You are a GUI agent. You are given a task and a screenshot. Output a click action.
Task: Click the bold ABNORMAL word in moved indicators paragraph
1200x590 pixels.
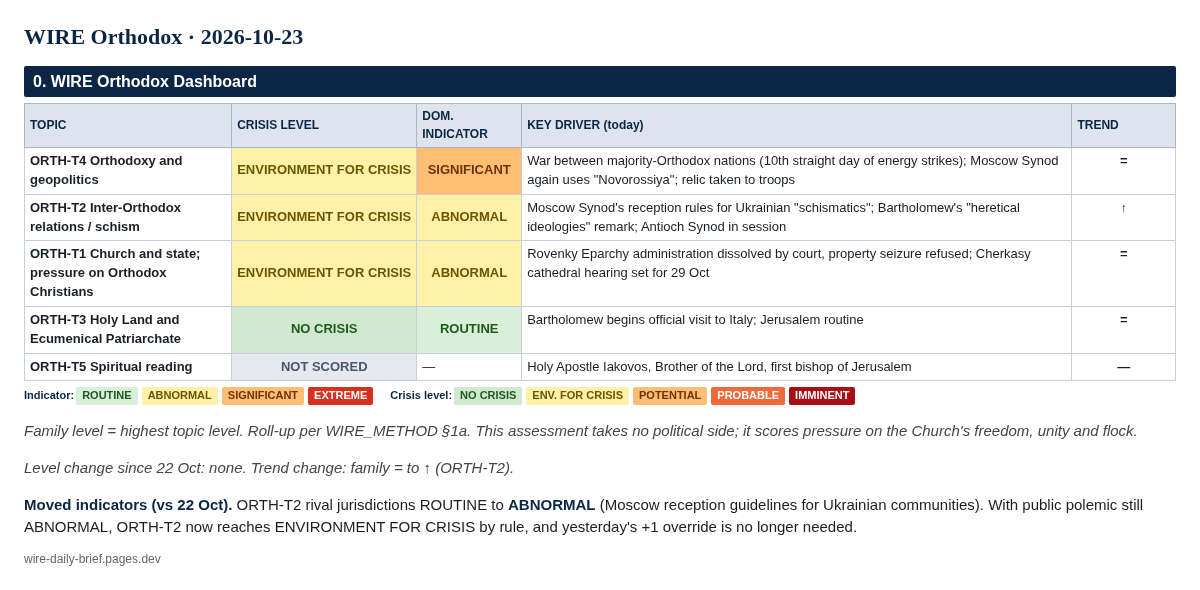tap(551, 505)
